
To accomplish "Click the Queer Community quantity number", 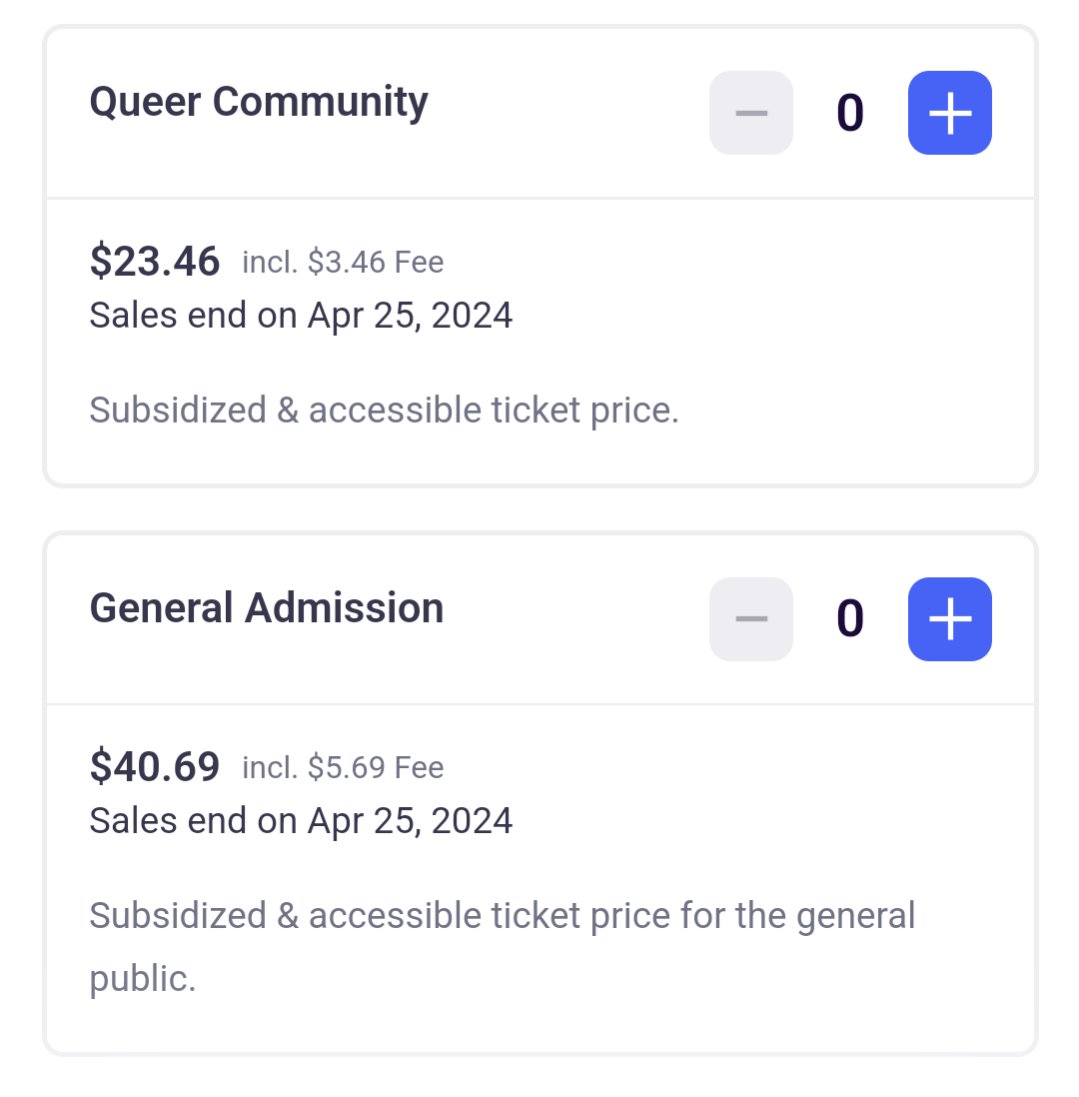I will [850, 113].
